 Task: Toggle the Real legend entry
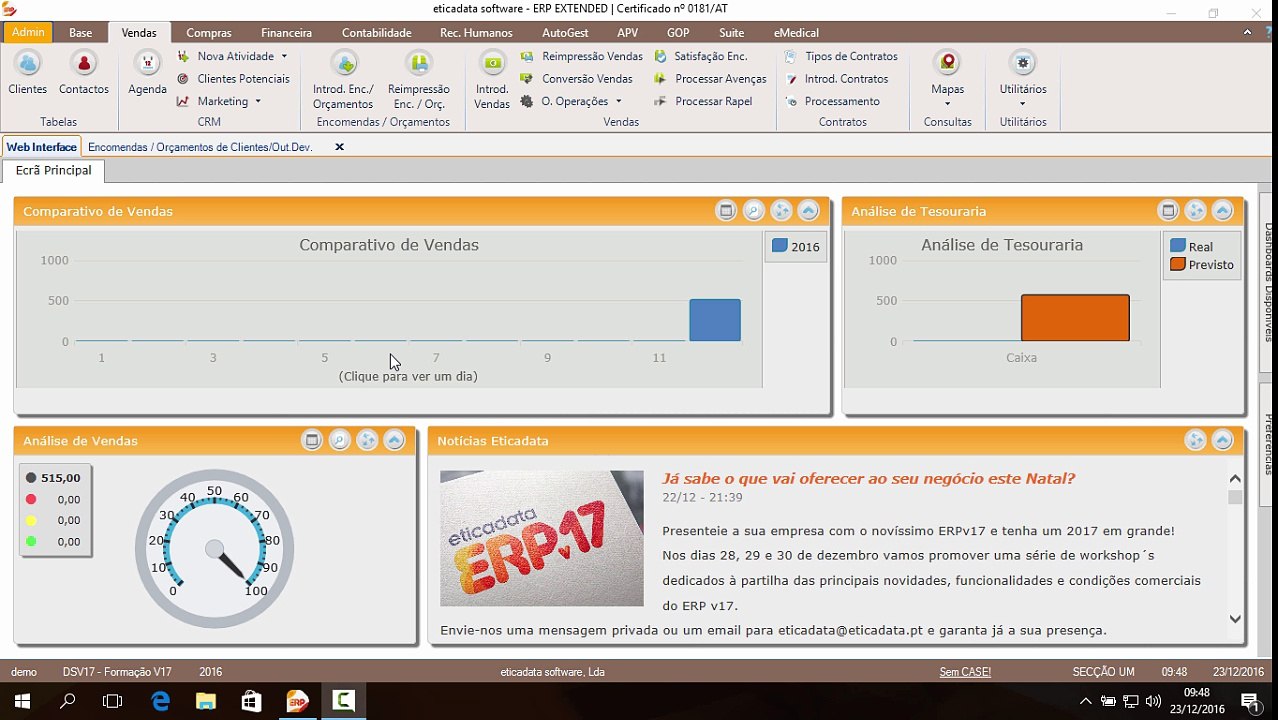[x=1191, y=246]
